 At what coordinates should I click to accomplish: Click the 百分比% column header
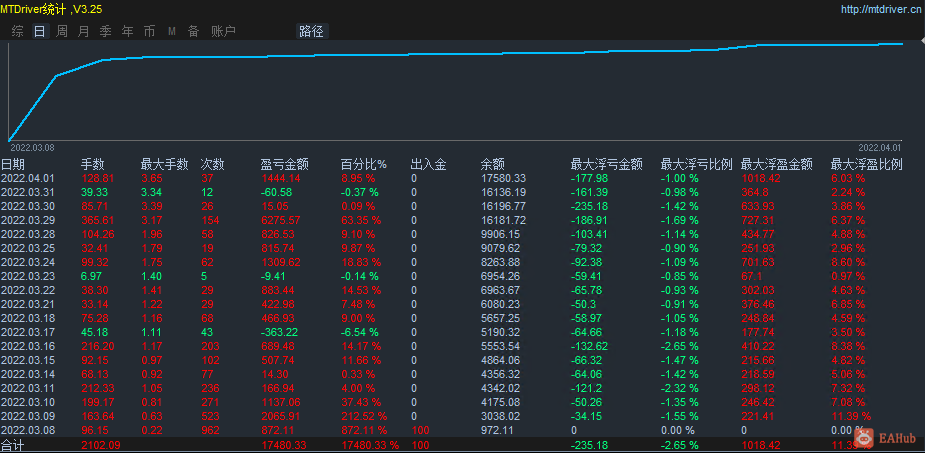363,165
